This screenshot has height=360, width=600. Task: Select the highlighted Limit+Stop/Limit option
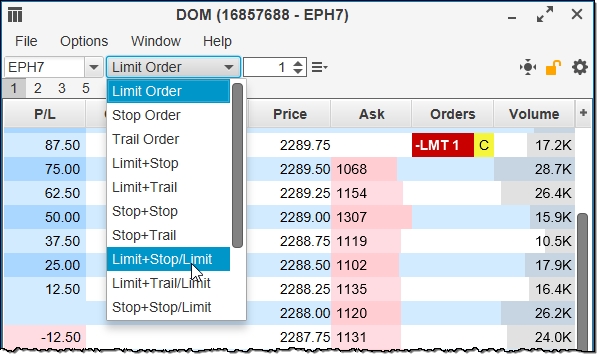(168, 259)
